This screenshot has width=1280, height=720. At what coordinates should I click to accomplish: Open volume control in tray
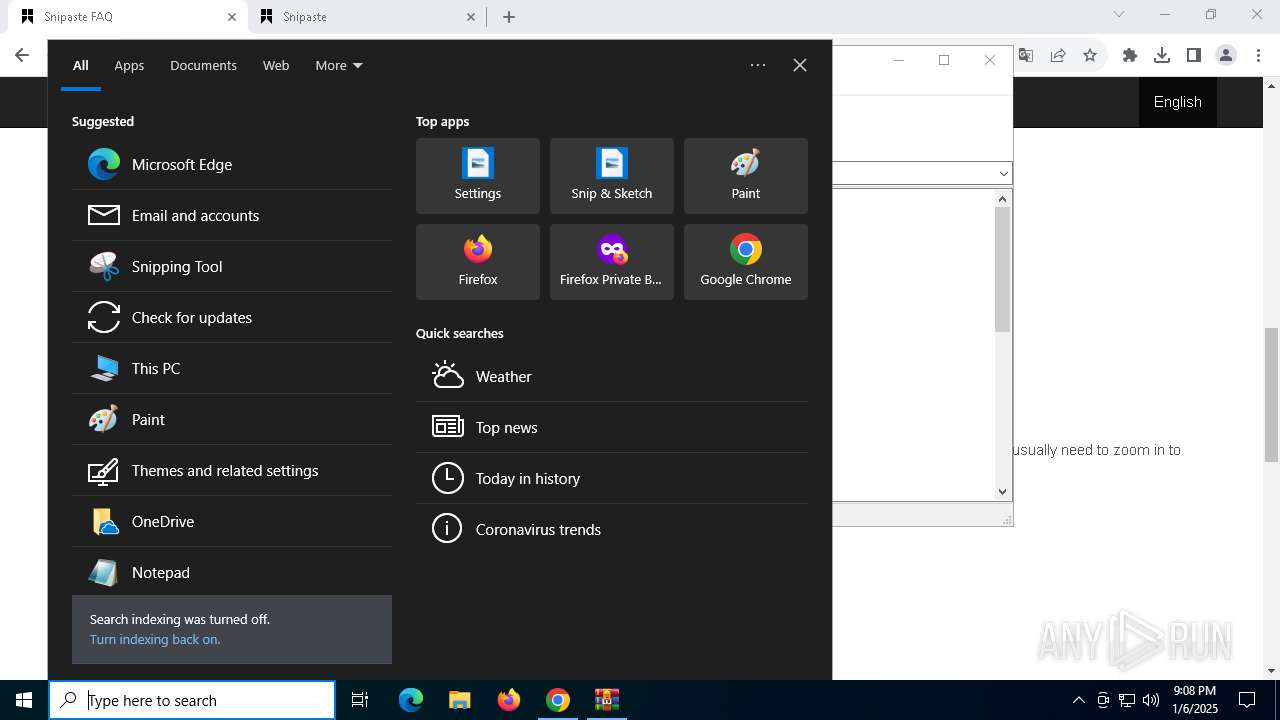[x=1151, y=700]
